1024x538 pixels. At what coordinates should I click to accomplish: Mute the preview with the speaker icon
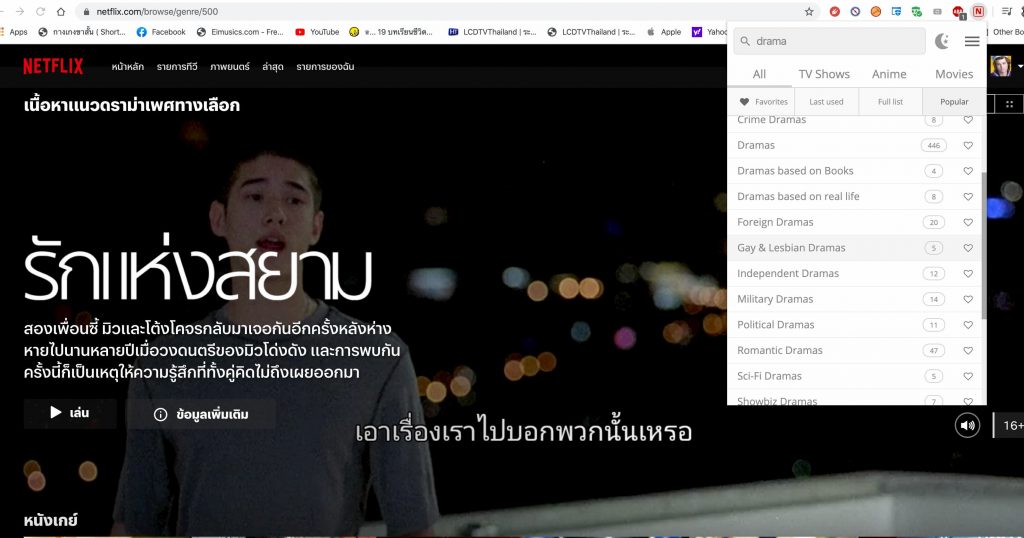967,426
